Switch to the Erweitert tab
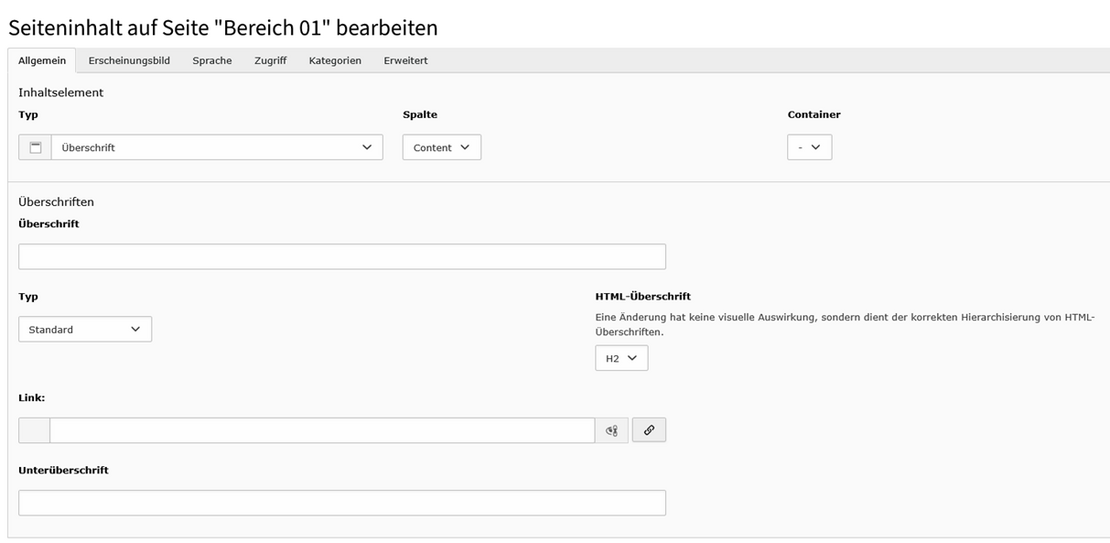Viewport: 1110px width, 543px height. click(405, 61)
